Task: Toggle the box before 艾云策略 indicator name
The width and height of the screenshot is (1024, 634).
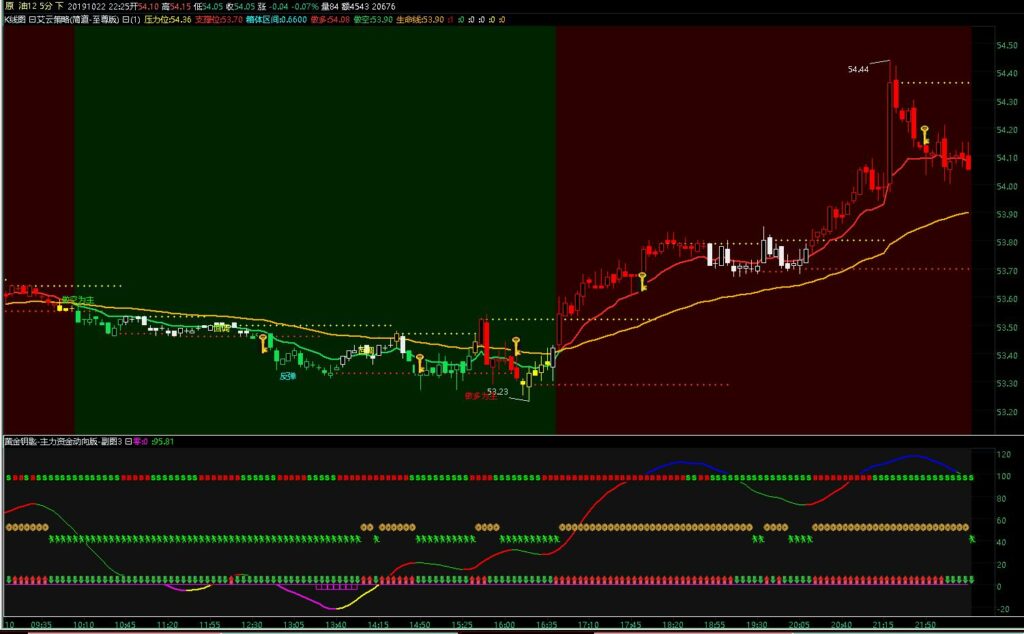Action: 32,19
